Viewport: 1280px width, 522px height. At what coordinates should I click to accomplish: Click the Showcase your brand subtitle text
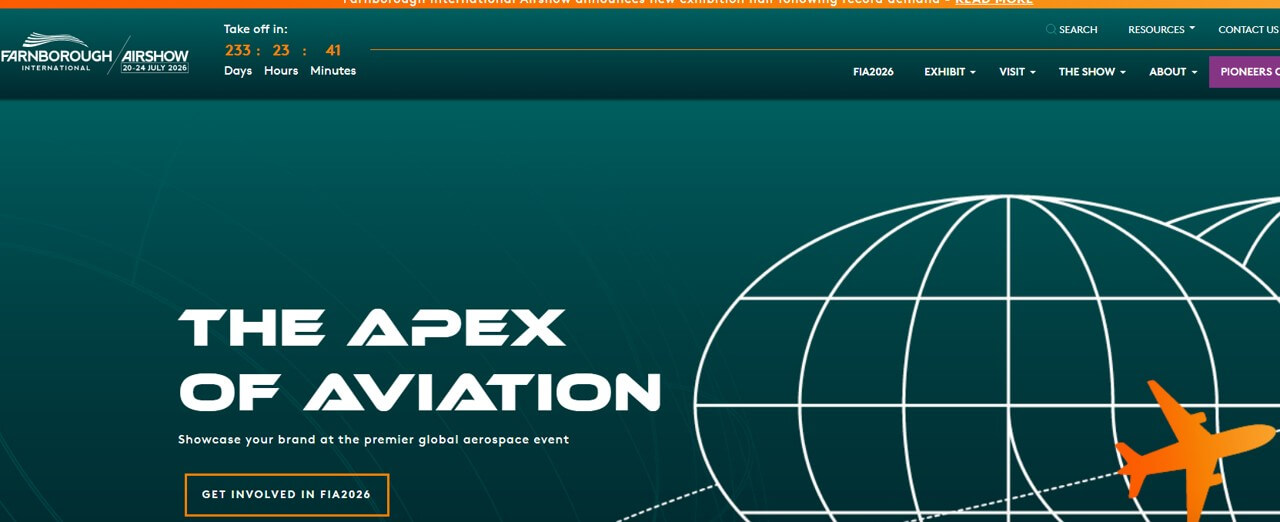[x=373, y=439]
